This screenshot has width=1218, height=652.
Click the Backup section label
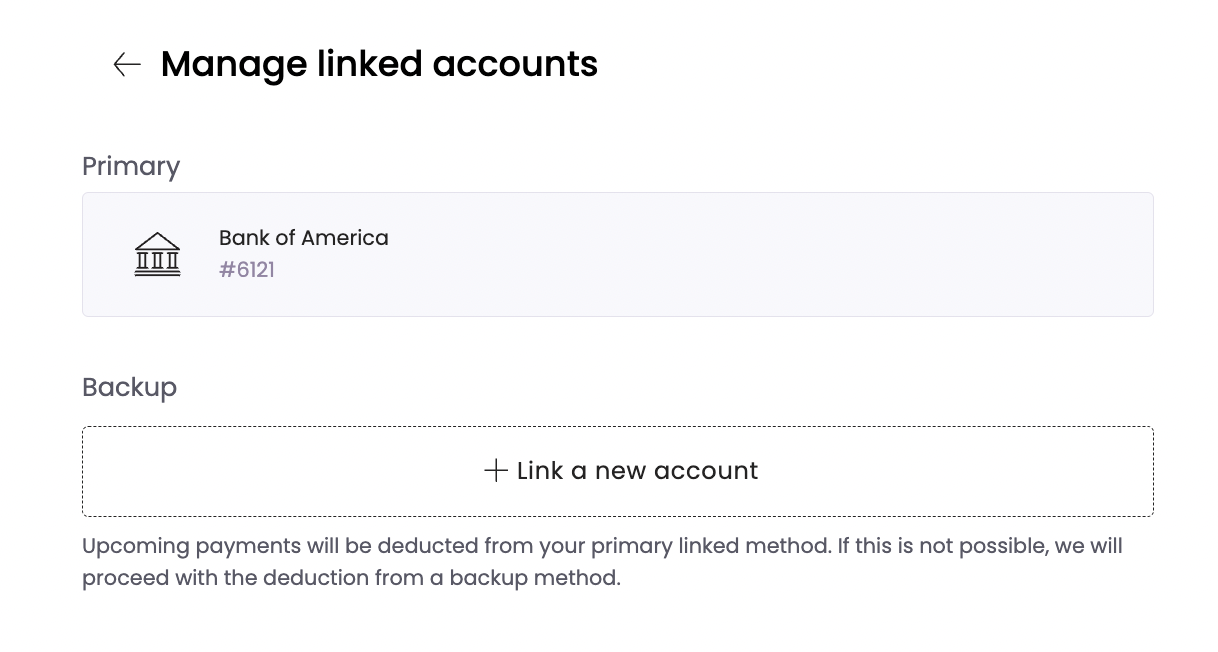pyautogui.click(x=130, y=387)
